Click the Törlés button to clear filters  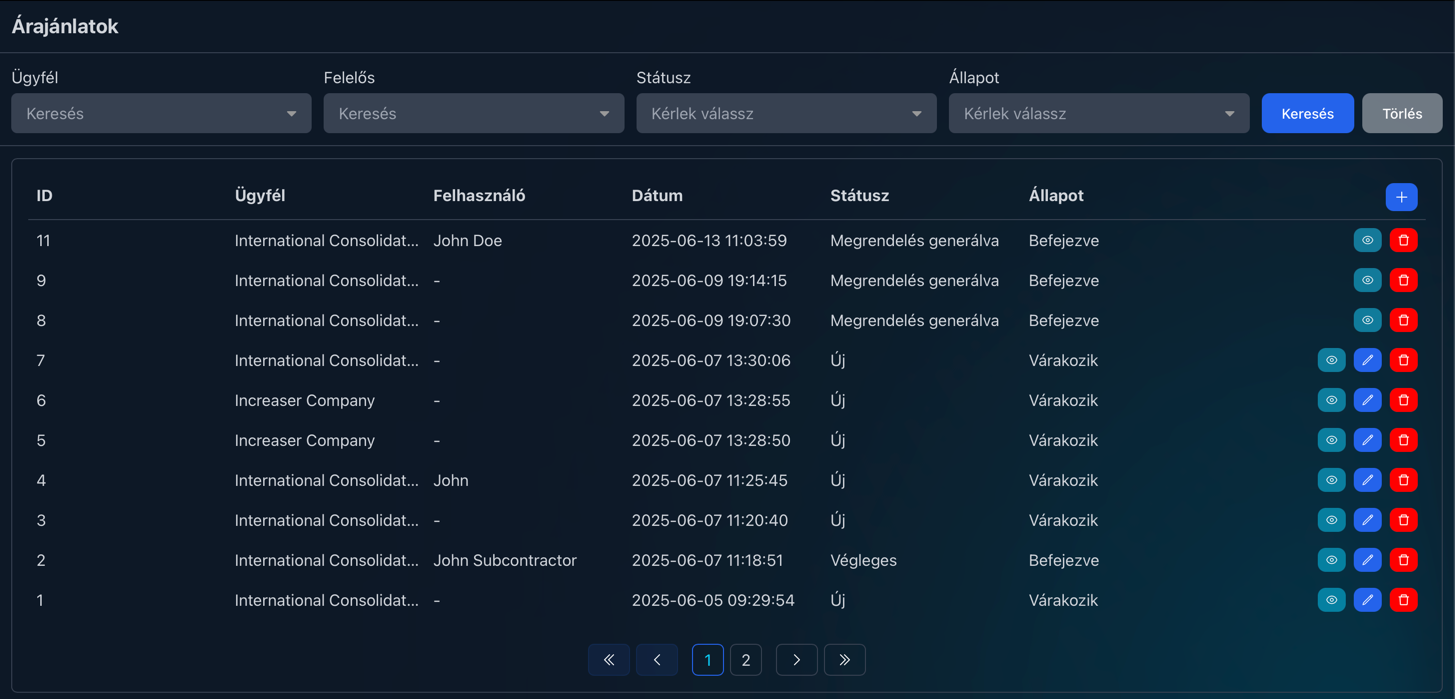pyautogui.click(x=1401, y=114)
